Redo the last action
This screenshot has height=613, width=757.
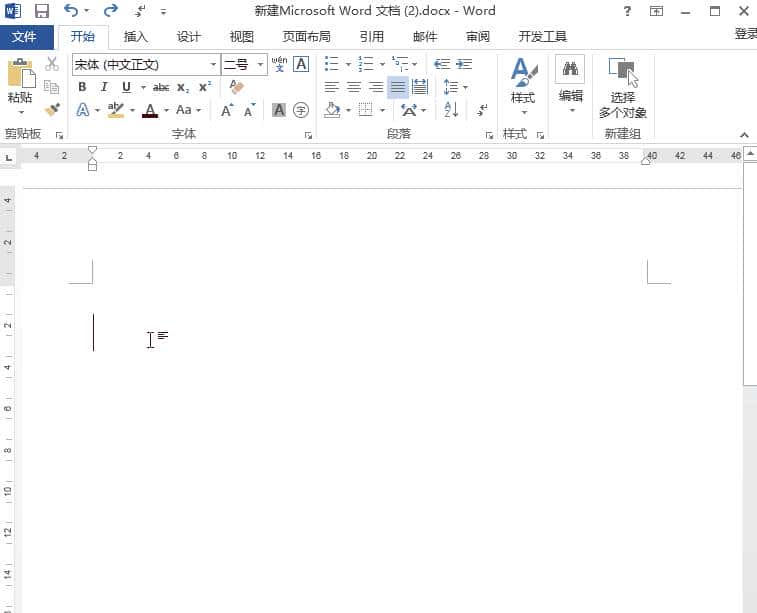[x=111, y=10]
